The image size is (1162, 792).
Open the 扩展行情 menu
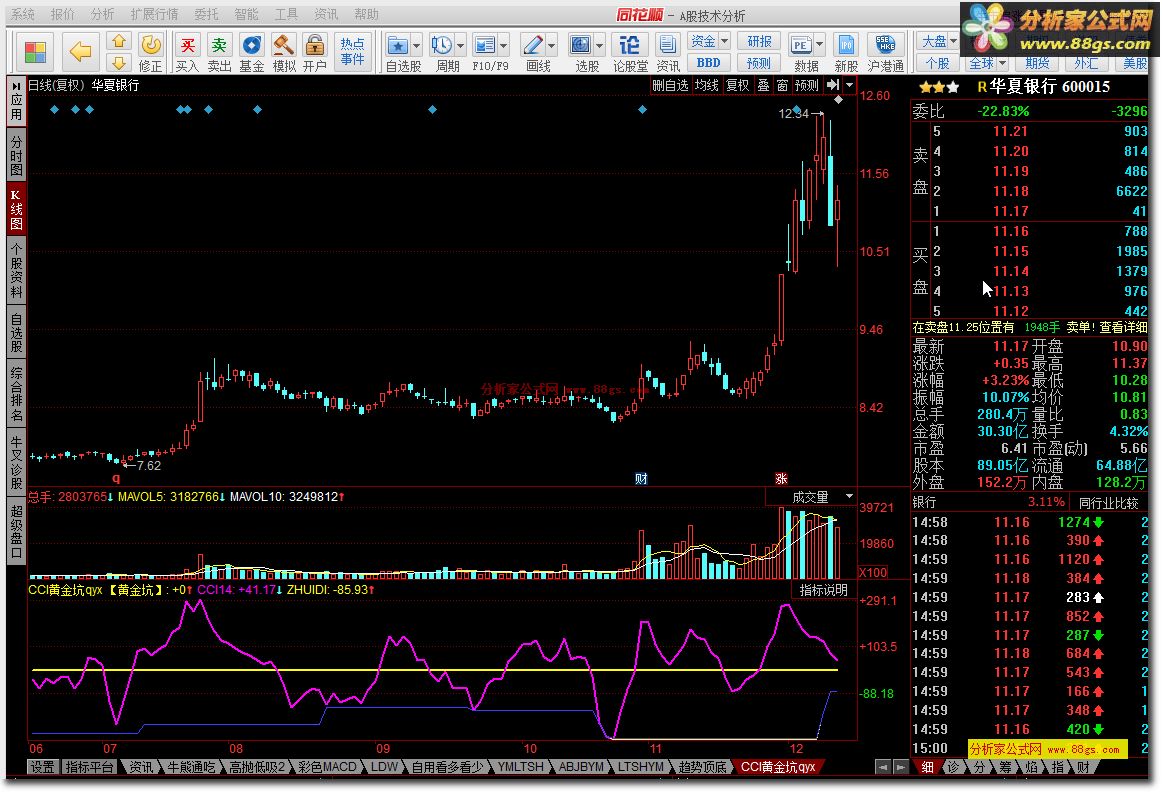[x=155, y=14]
